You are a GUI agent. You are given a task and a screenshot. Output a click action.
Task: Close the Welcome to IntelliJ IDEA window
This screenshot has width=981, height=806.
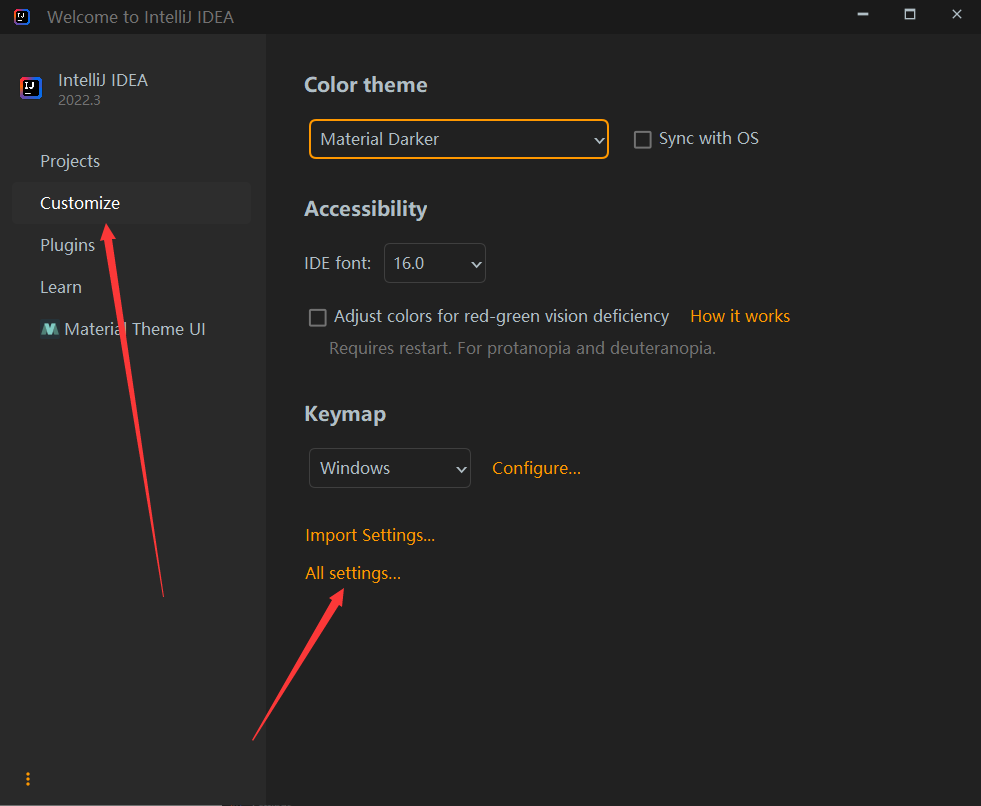tap(957, 14)
